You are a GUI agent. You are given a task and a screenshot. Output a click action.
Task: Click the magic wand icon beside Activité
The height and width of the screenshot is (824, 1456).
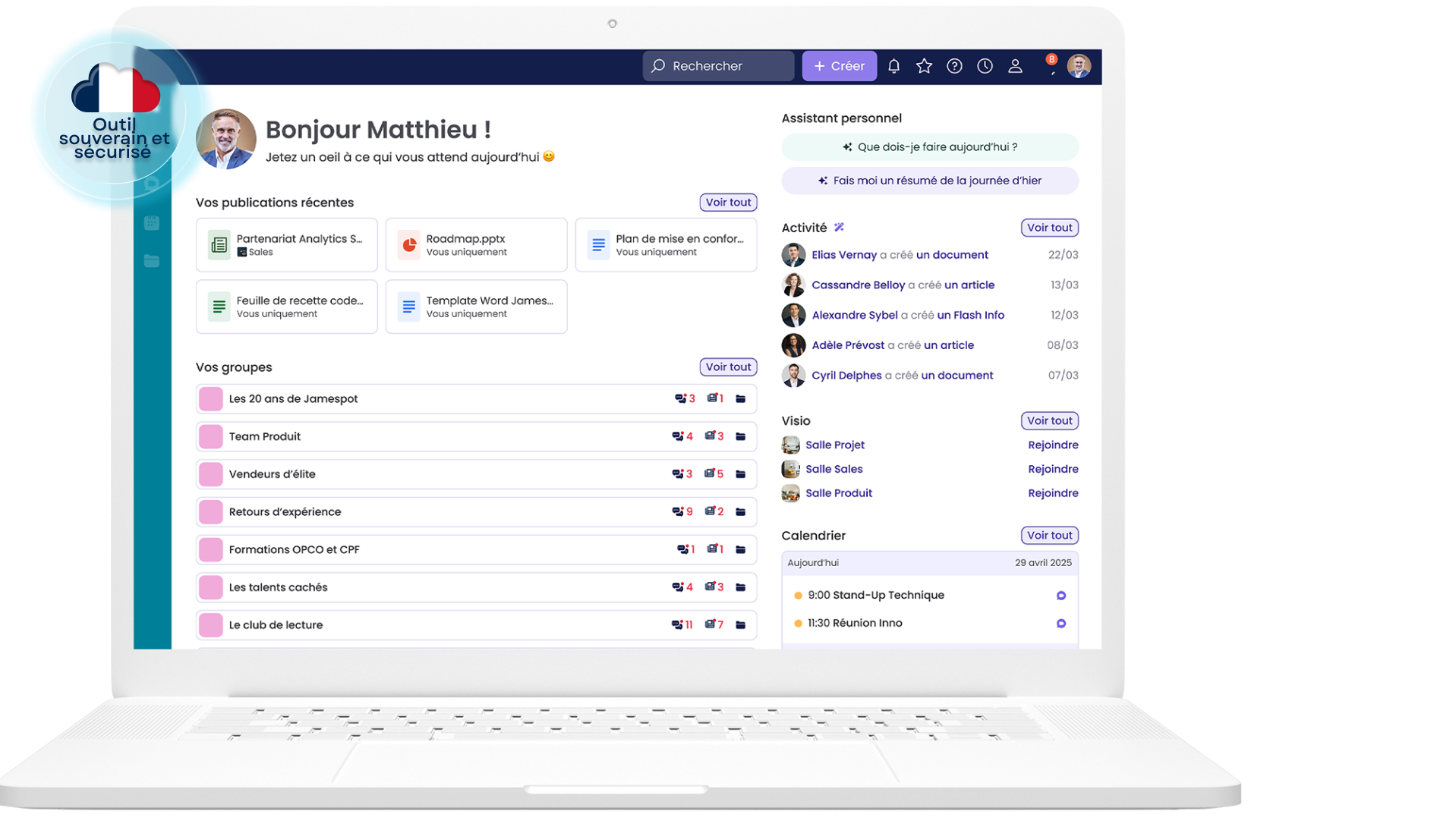839,227
